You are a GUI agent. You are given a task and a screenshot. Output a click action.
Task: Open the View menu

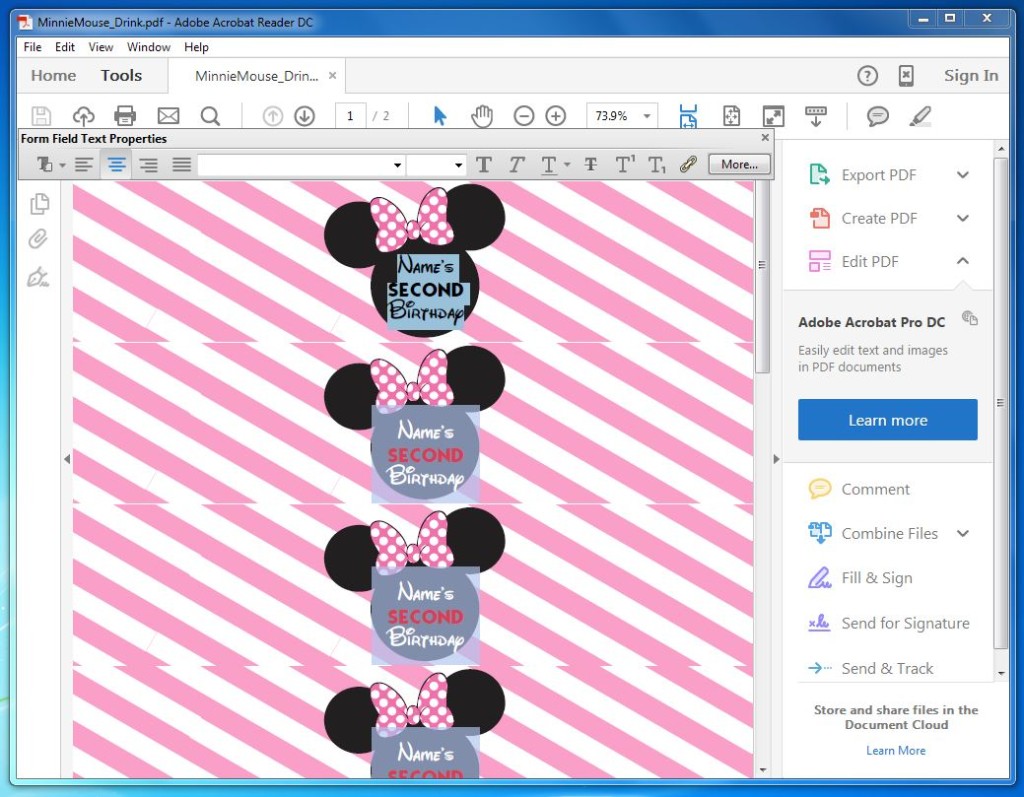tap(100, 47)
